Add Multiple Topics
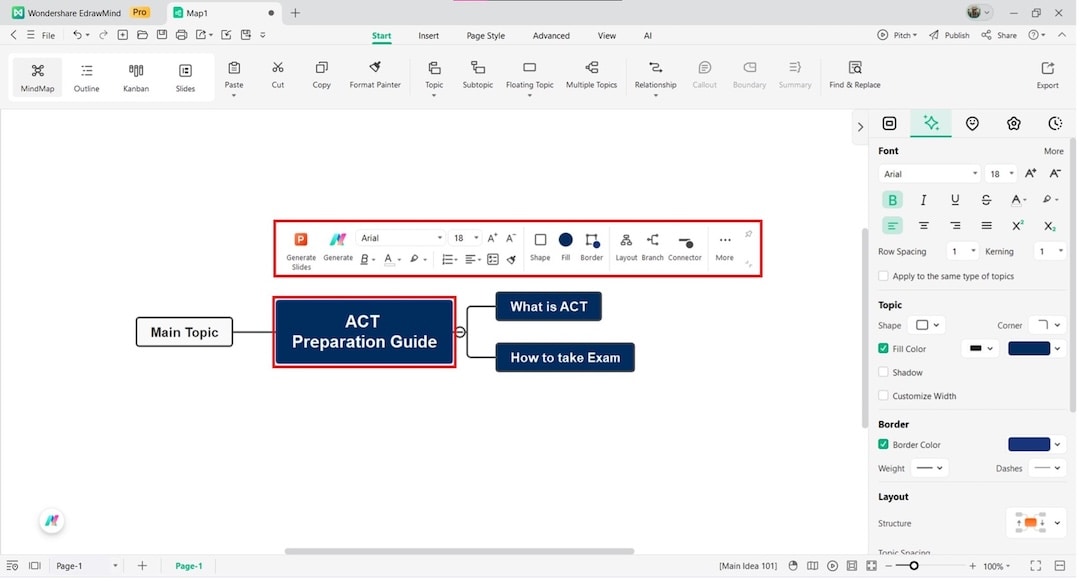 pos(591,75)
